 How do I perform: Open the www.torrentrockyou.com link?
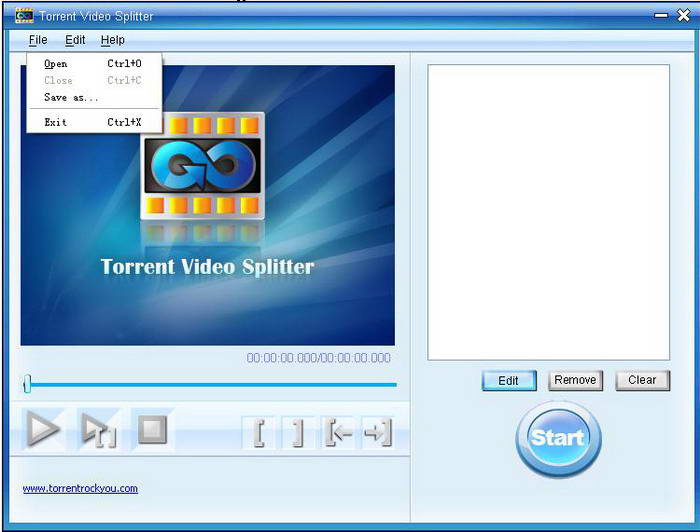80,488
